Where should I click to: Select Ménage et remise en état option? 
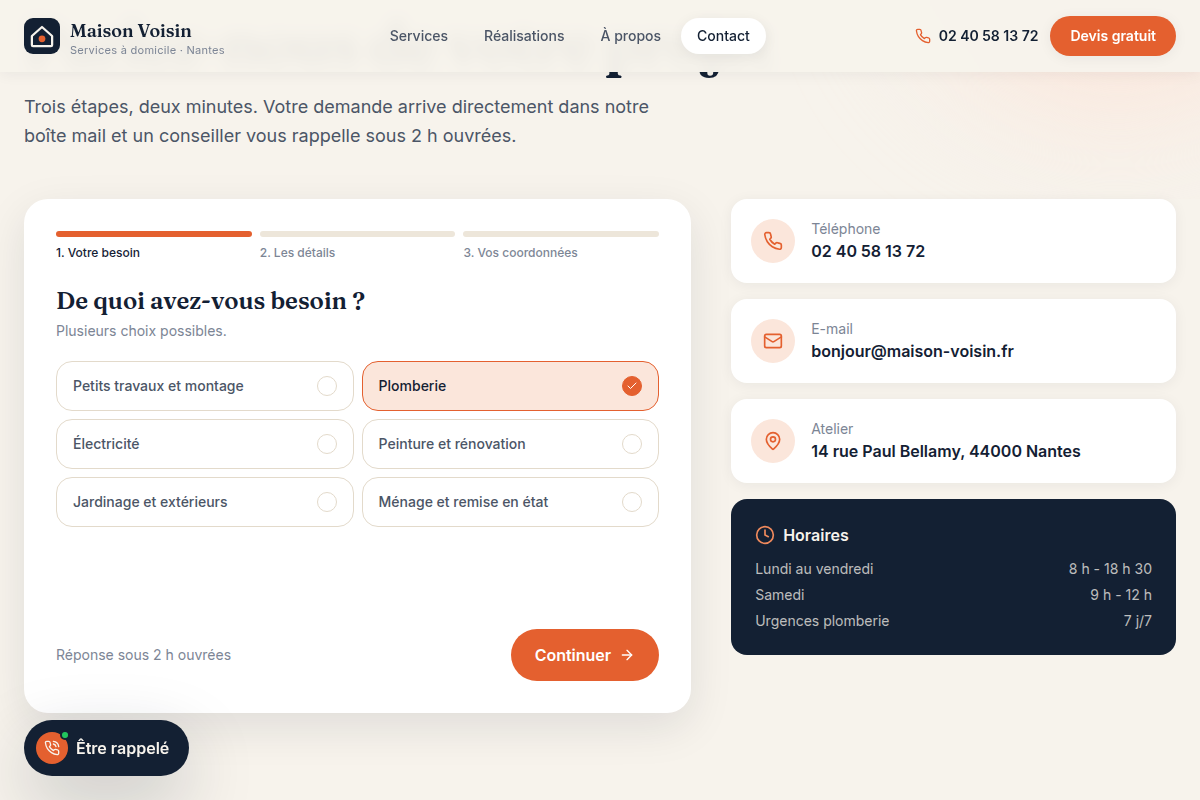510,502
